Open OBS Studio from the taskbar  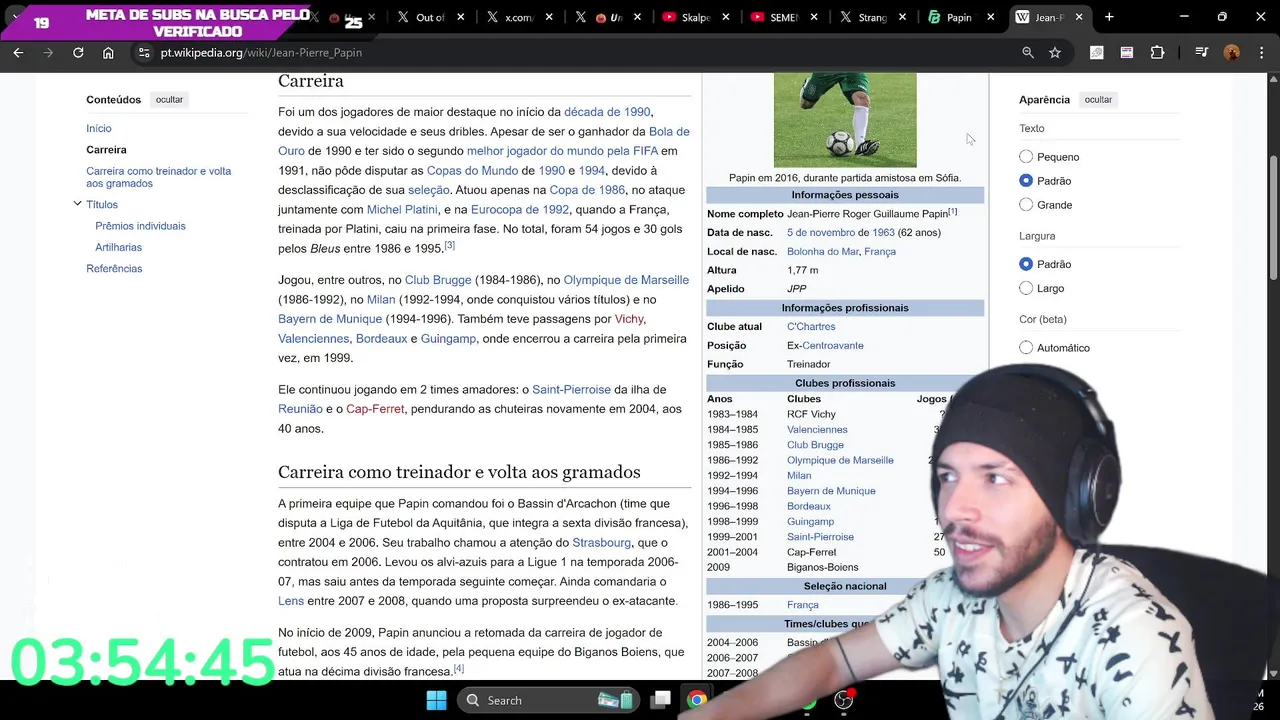pyautogui.click(x=844, y=700)
